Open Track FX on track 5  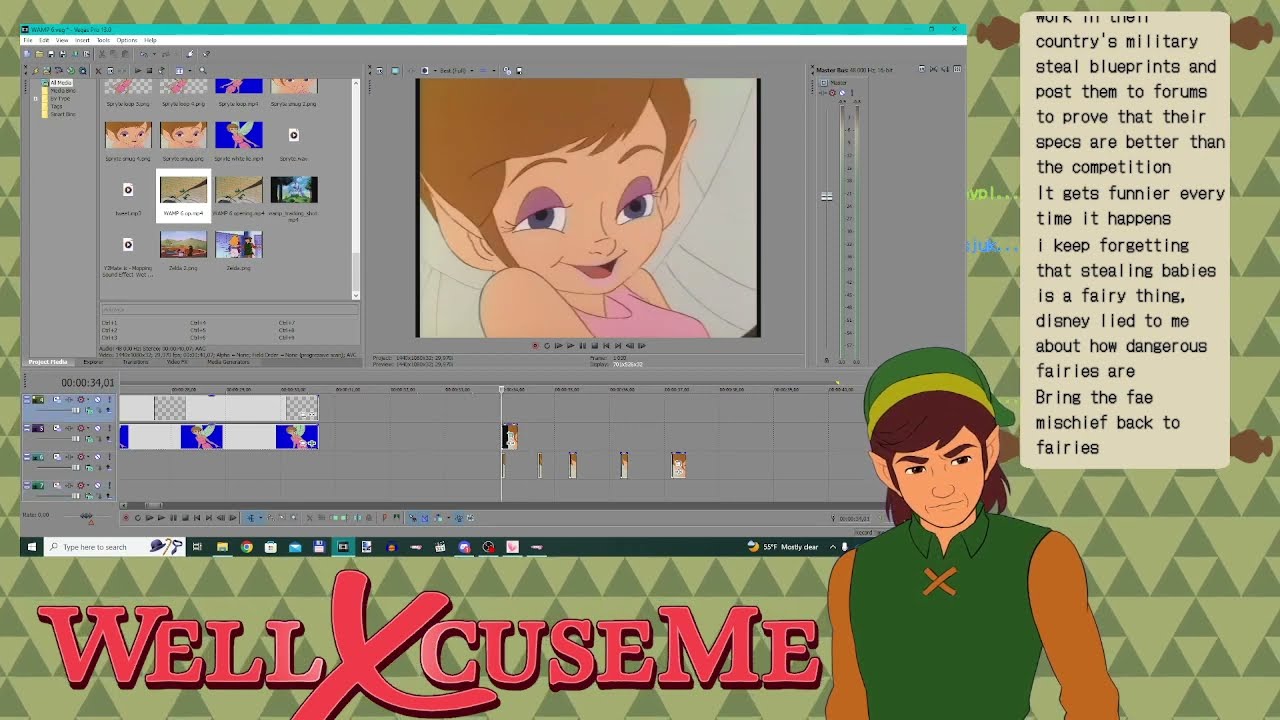click(x=69, y=428)
